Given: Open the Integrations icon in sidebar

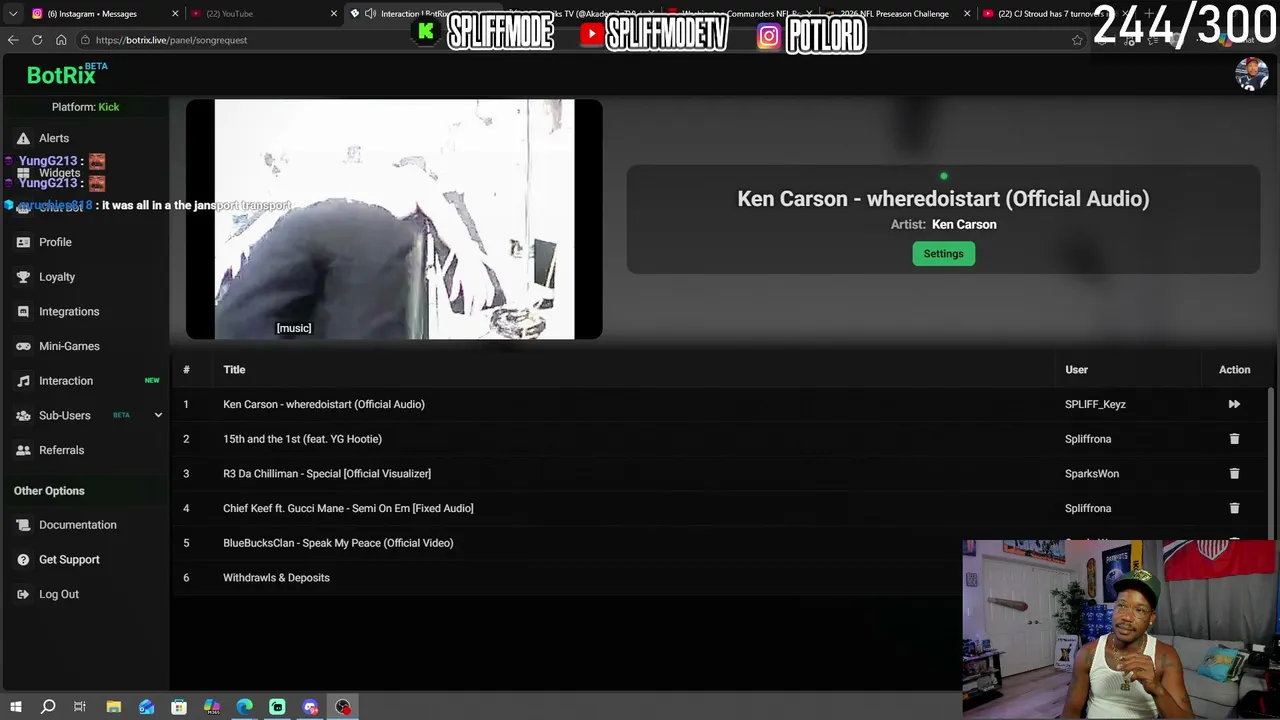Looking at the screenshot, I should point(23,312).
